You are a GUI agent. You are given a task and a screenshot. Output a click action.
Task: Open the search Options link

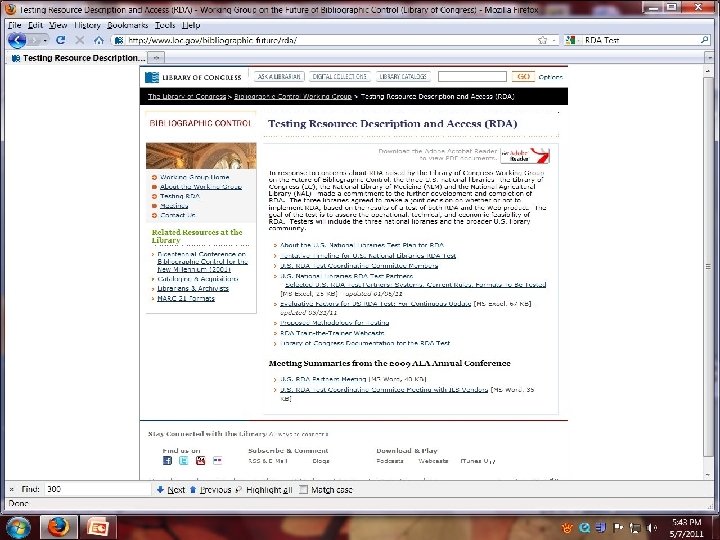pyautogui.click(x=550, y=77)
